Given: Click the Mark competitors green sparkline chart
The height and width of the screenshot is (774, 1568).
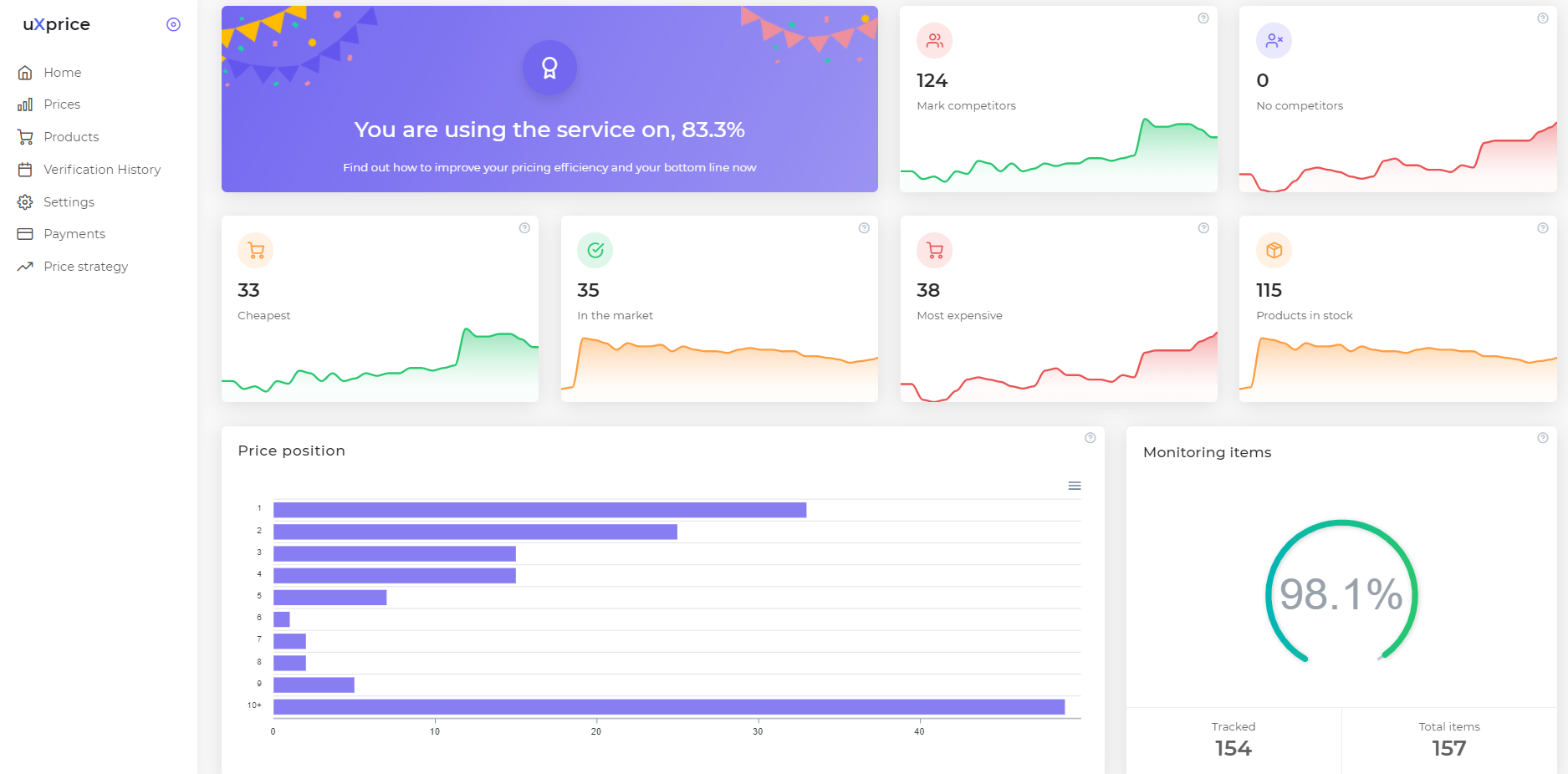Looking at the screenshot, I should [1059, 155].
